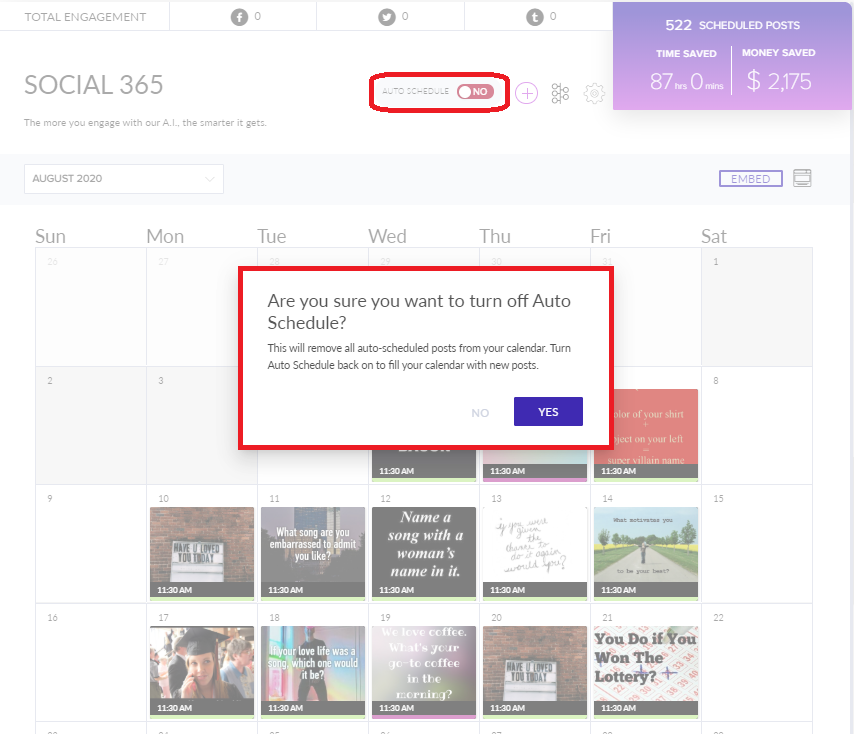This screenshot has height=734, width=854.
Task: Select the August 16 calendar cell
Action: 91,663
